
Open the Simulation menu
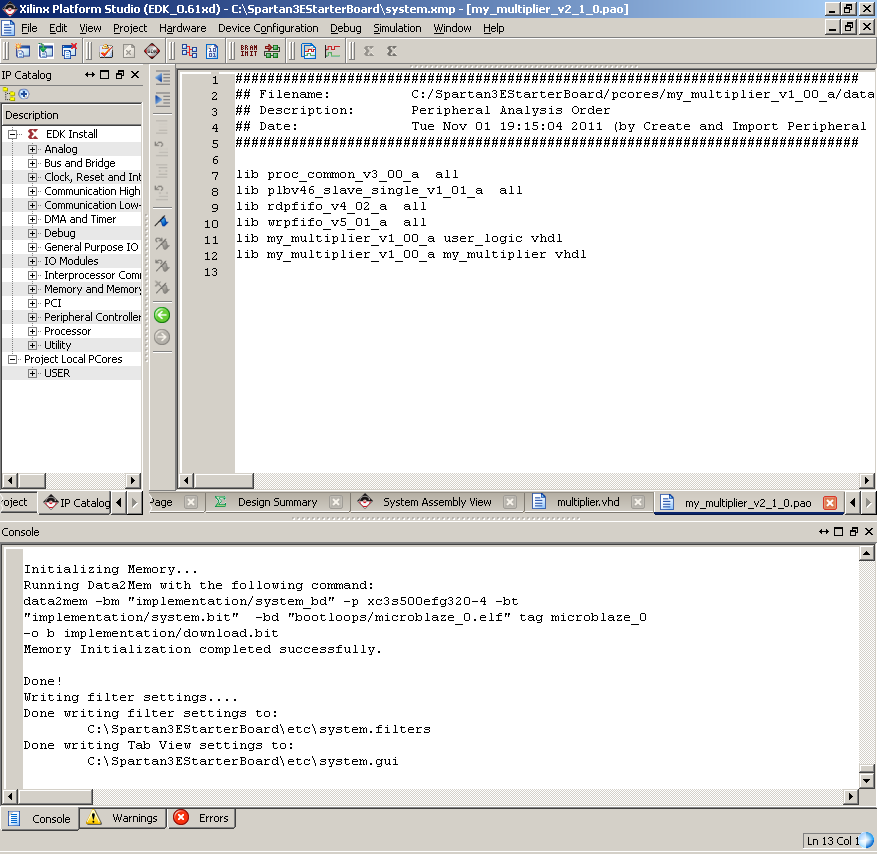point(397,28)
